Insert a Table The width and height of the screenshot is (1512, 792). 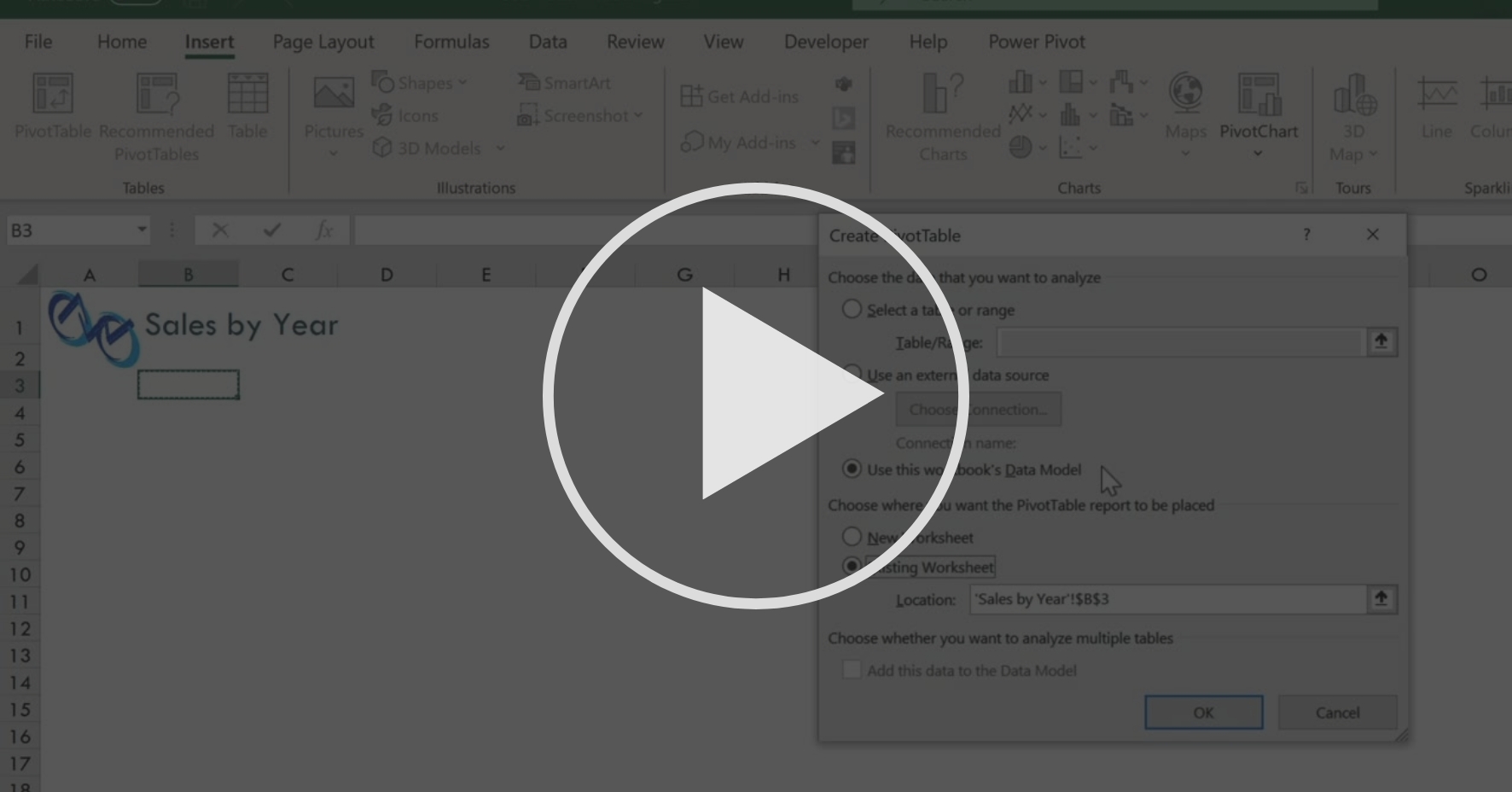click(x=247, y=107)
